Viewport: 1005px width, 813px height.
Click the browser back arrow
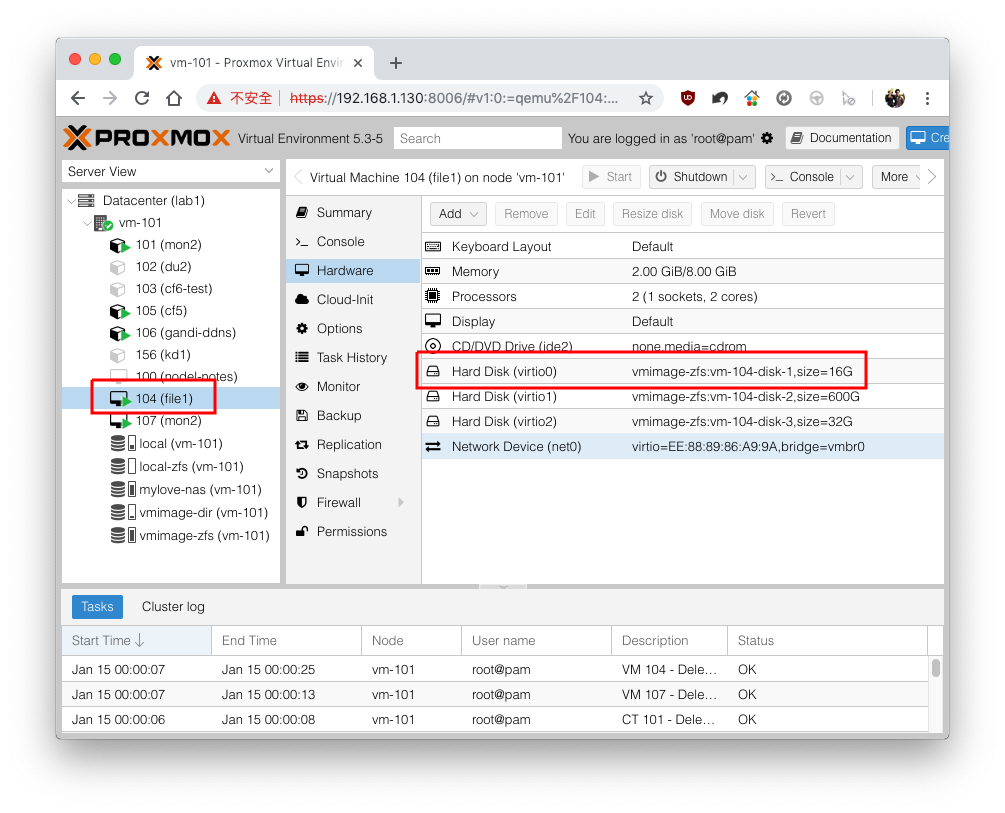click(78, 98)
